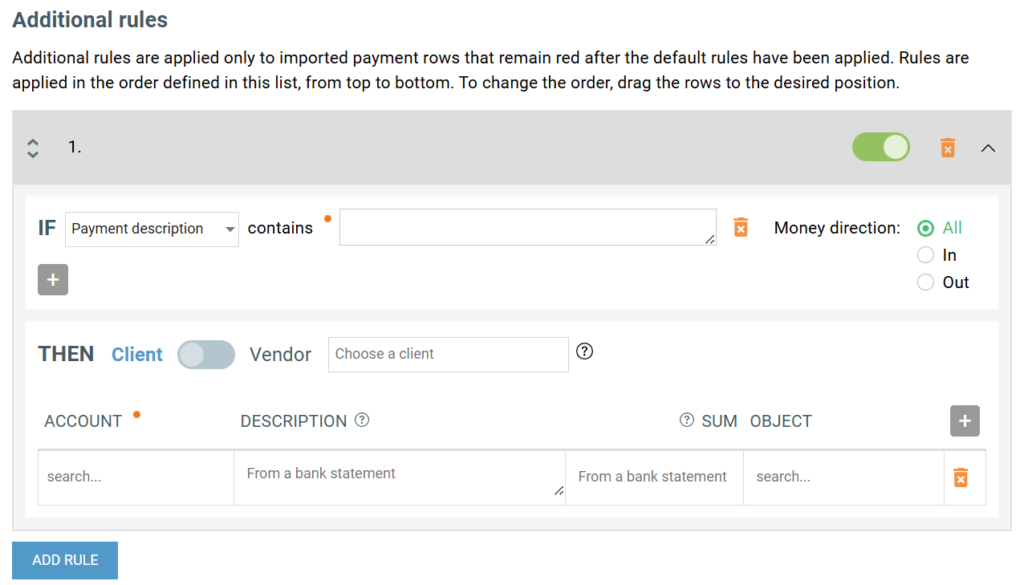
Task: Switch the Client/Vendor toggle to Vendor
Action: click(x=206, y=354)
